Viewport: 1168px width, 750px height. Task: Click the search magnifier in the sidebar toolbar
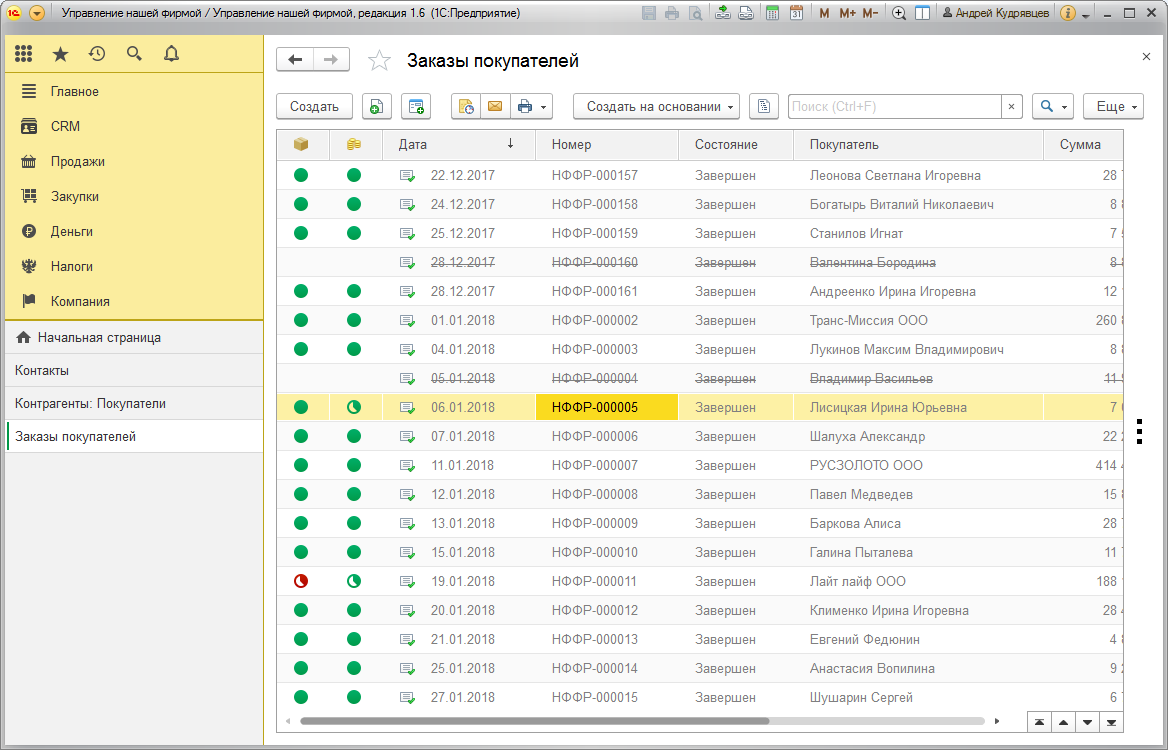(134, 54)
